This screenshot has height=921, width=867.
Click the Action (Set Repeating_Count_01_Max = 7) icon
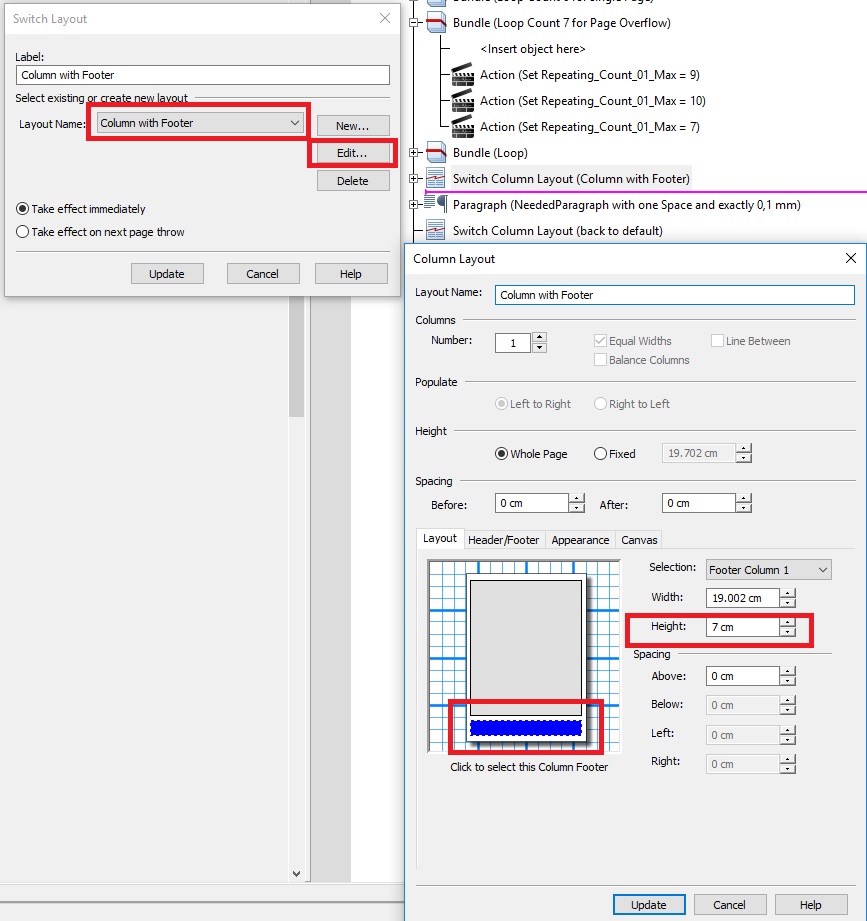tap(461, 127)
